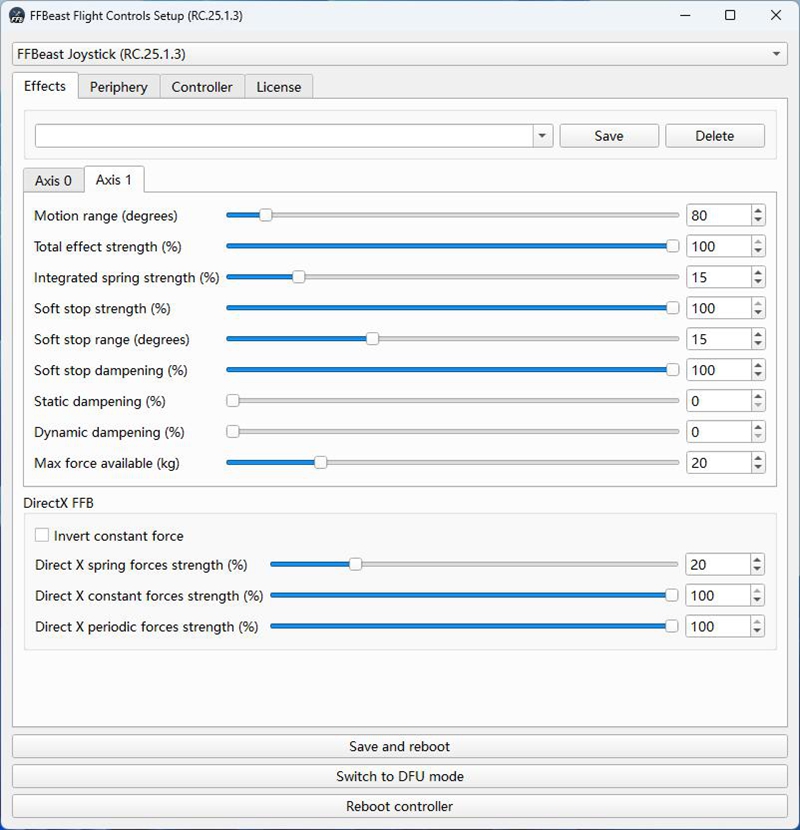Increase Motion range with up arrow
Image resolution: width=800 pixels, height=830 pixels.
[x=758, y=210]
